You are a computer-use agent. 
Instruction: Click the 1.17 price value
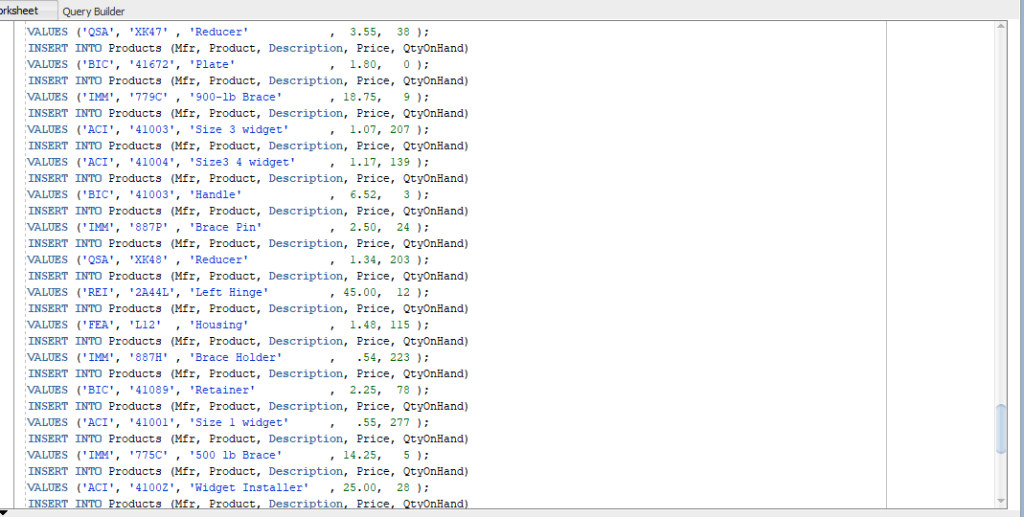(363, 163)
